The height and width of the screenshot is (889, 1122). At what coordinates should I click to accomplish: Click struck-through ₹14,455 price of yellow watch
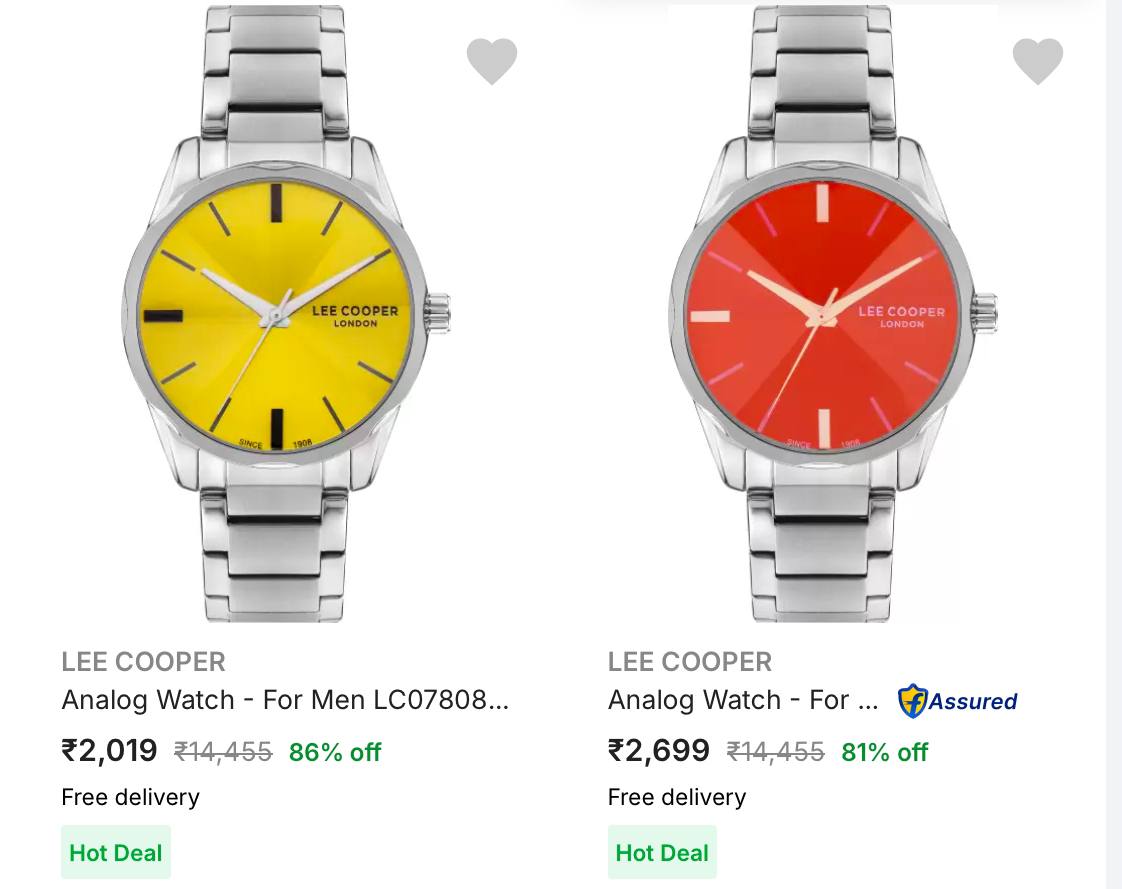click(223, 752)
